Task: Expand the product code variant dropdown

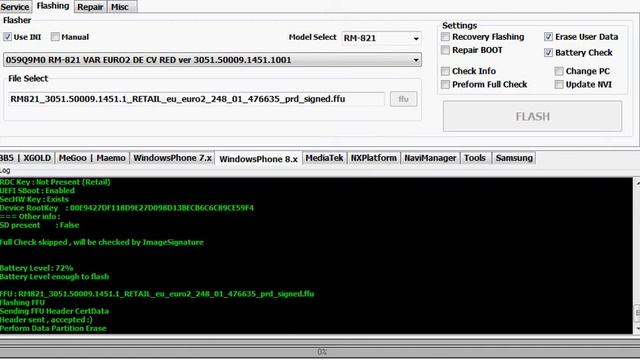Action: 212,60
